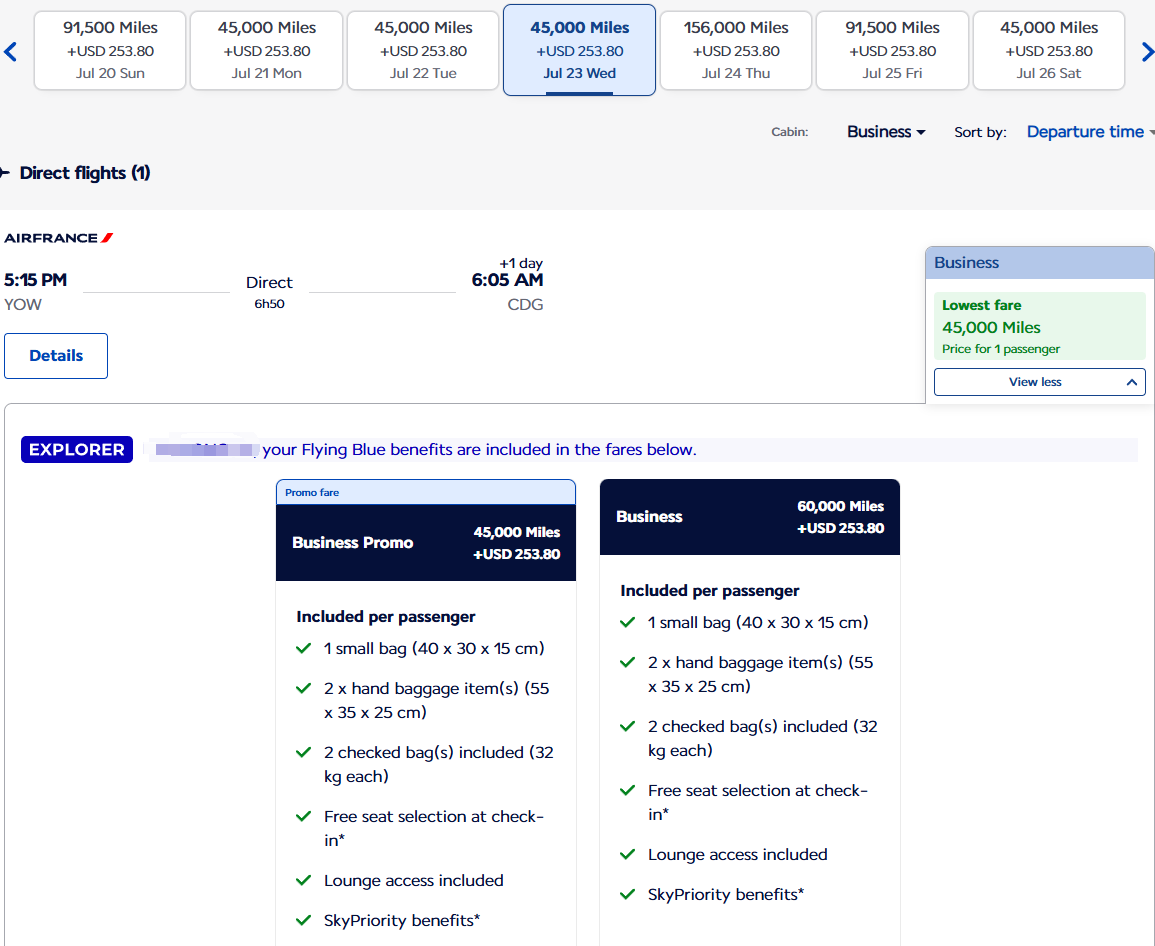Click checkmark beside Promo SkyPriority benefits
1155x946 pixels.
303,920
